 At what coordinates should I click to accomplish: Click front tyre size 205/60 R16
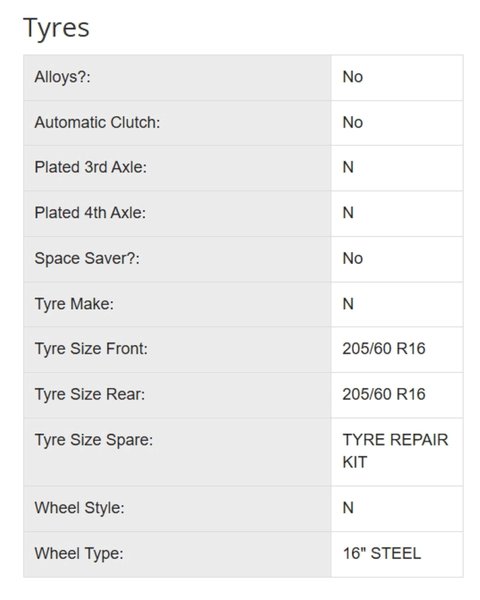pyautogui.click(x=384, y=349)
